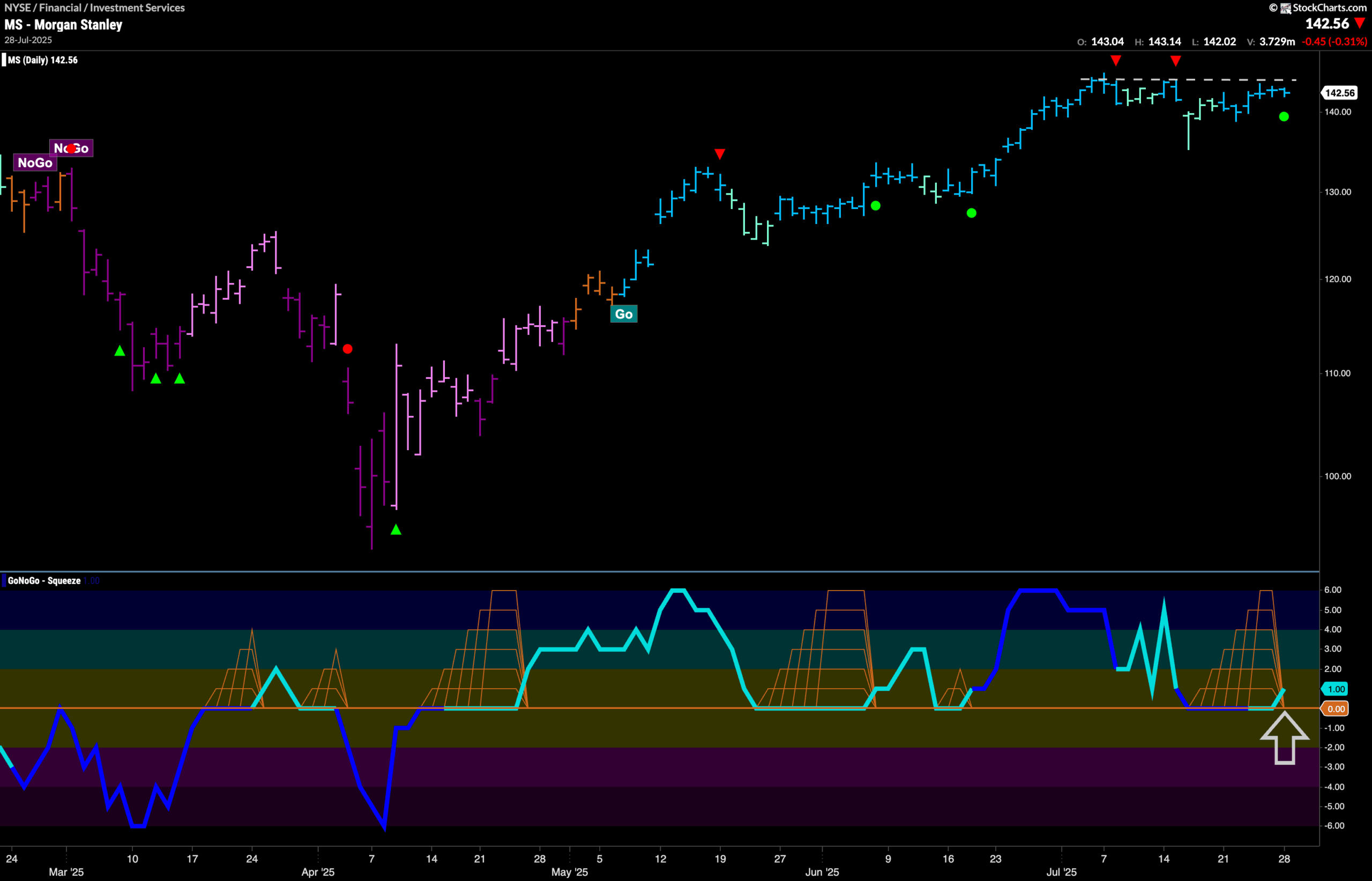
Task: Click the 27 date tick on the time axis
Action: point(780,858)
